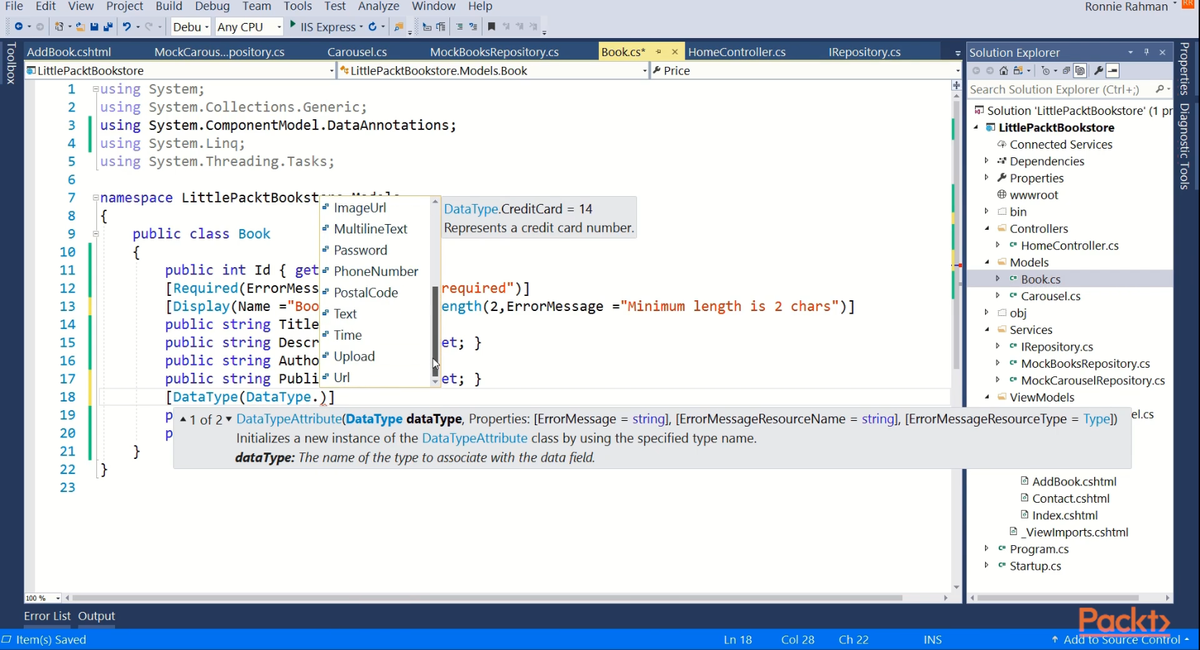Open the LittlePacktBookstore.Models.Book type dropdown

coord(493,70)
